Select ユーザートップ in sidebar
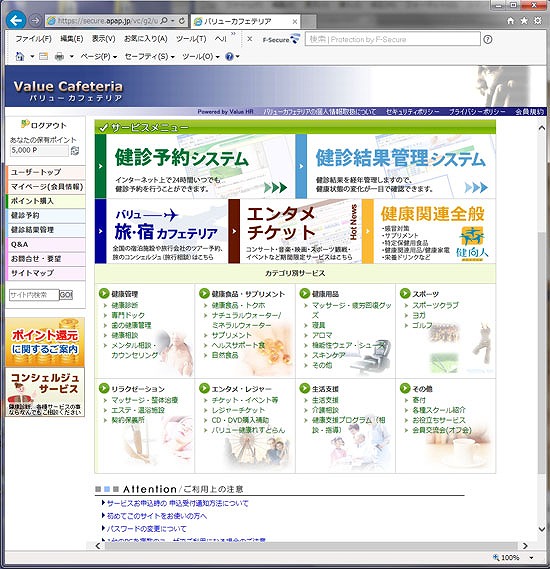The image size is (550, 569). (46, 172)
